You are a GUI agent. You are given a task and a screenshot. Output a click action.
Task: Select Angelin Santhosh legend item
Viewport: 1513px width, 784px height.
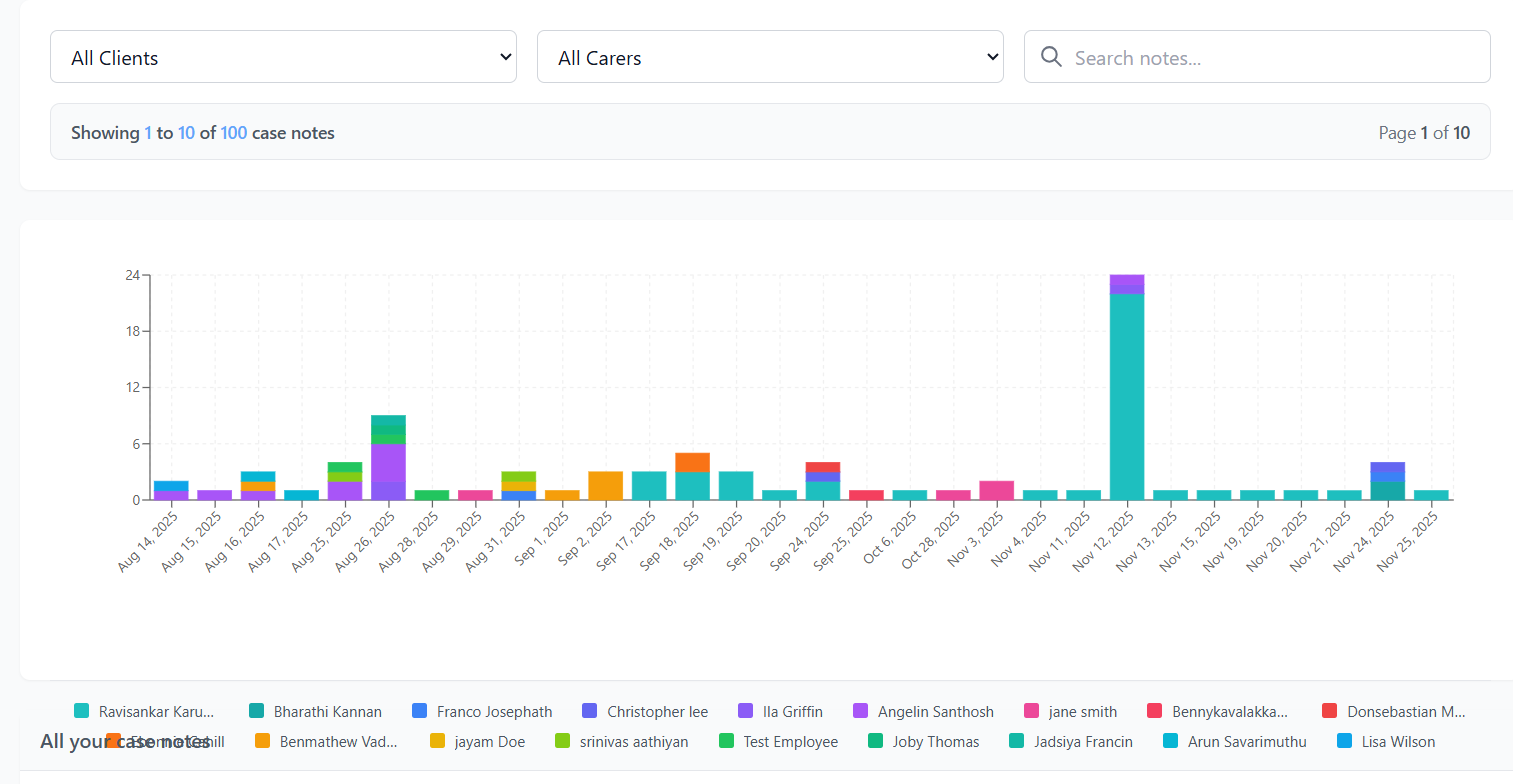[x=935, y=712]
